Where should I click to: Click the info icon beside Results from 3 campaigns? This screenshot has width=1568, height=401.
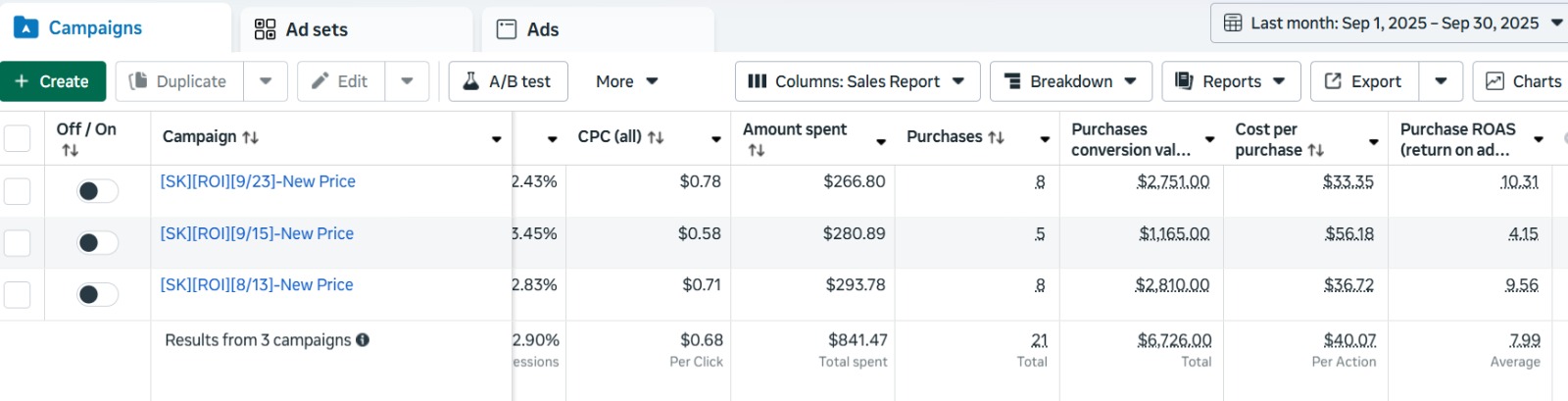click(363, 340)
